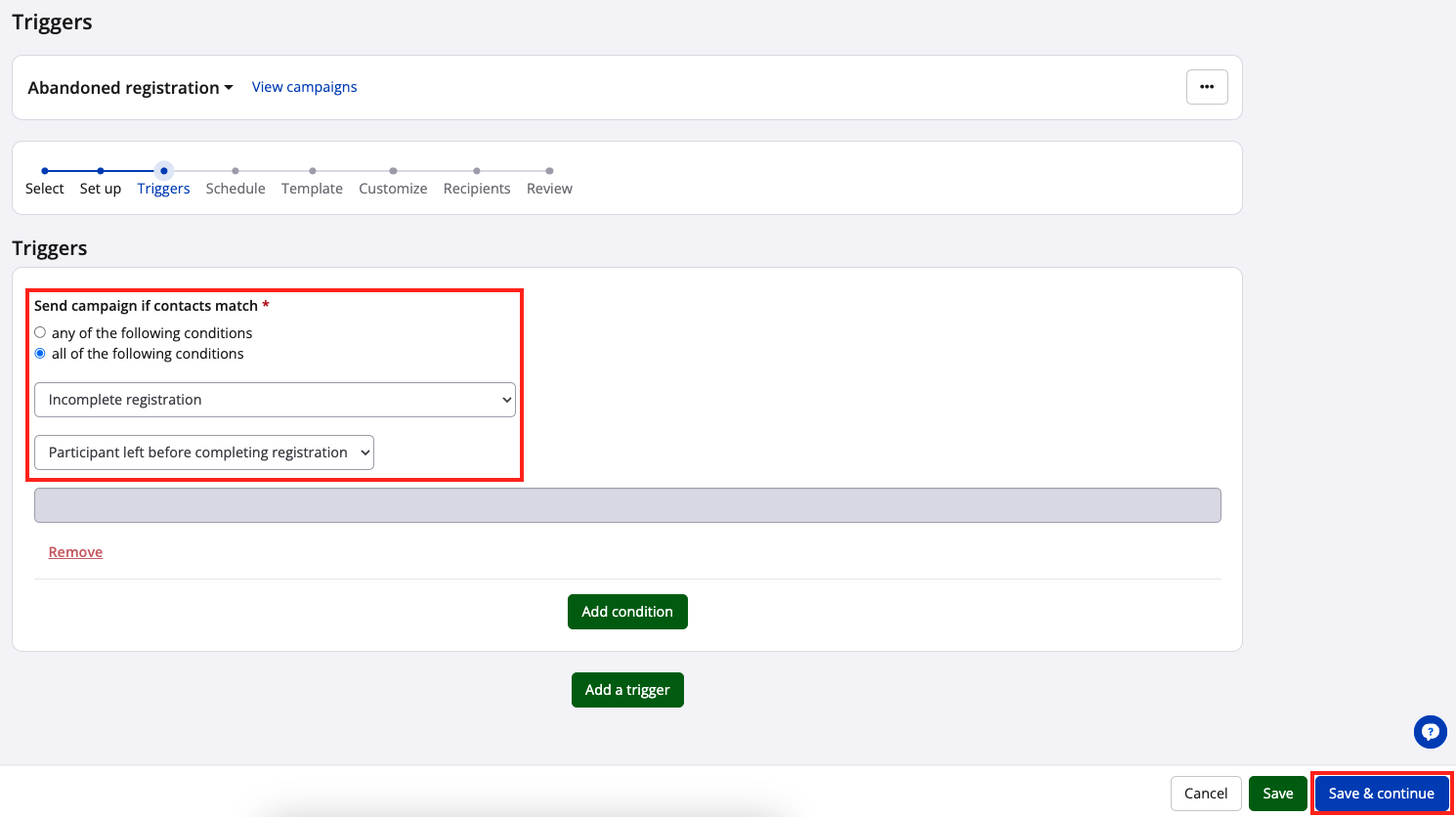Select 'all of the following conditions' radio

pos(40,354)
